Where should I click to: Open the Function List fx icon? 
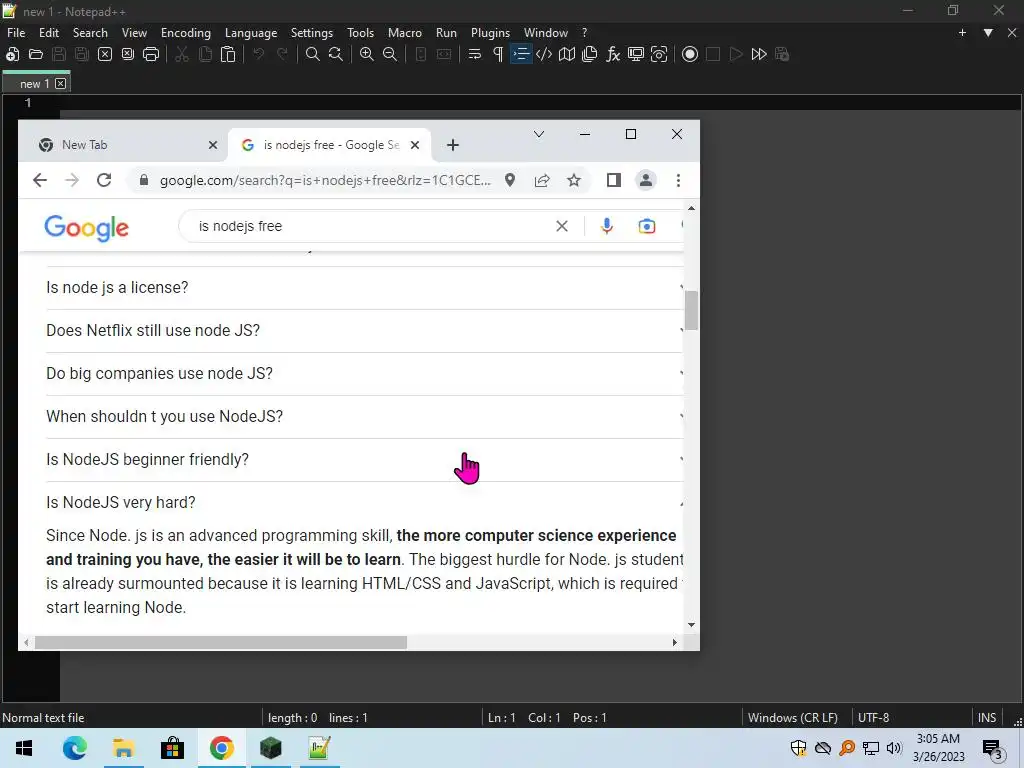613,54
